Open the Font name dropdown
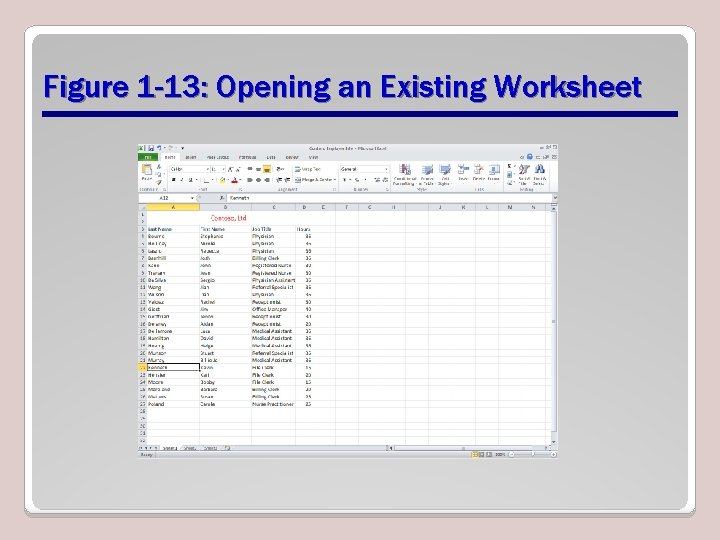This screenshot has width=720, height=540. [x=208, y=169]
